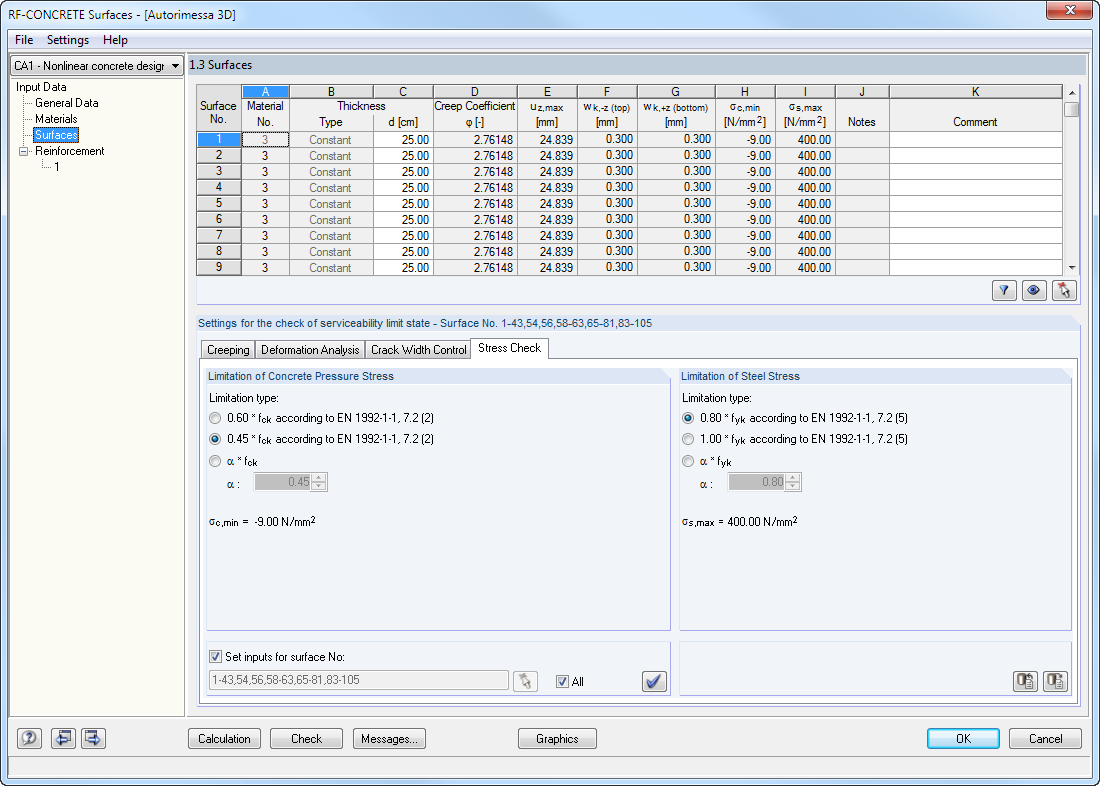Screen dimensions: 1100x786
Task: Switch to the Crack Width Control tab
Action: 418,349
